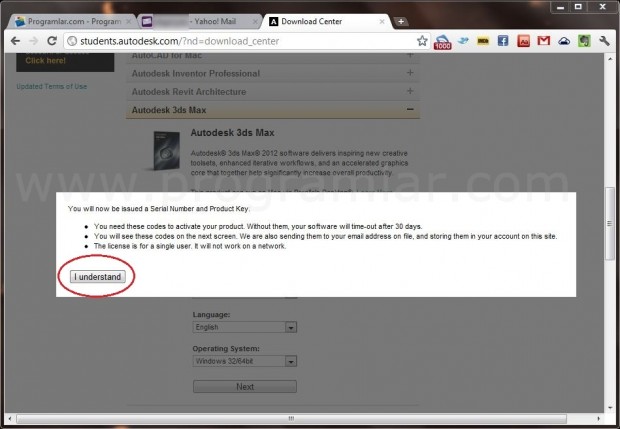620x429 pixels.
Task: Click the address bar URL field
Action: (x=245, y=41)
